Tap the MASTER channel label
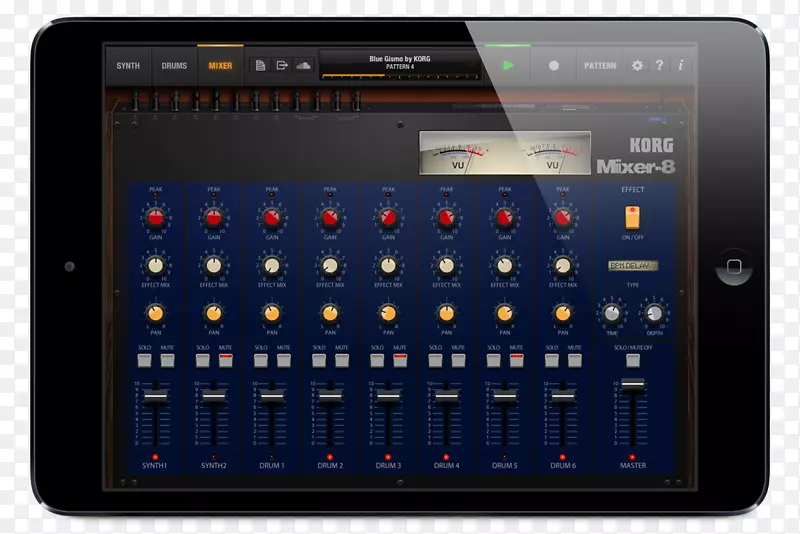Image resolution: width=800 pixels, height=534 pixels. pyautogui.click(x=633, y=465)
